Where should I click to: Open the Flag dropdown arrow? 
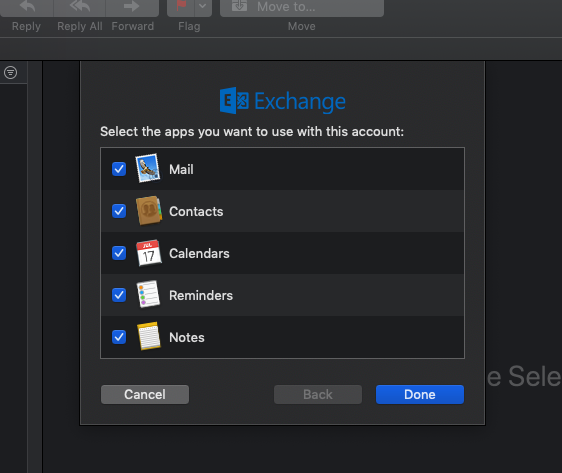(203, 8)
